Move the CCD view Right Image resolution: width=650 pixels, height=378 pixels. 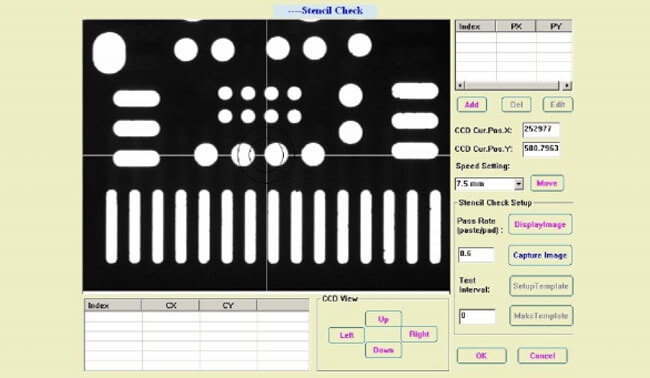click(419, 334)
